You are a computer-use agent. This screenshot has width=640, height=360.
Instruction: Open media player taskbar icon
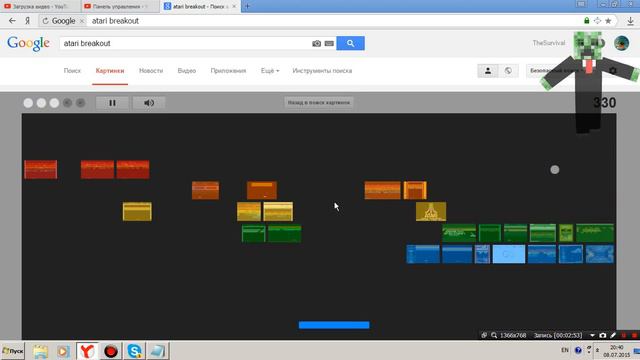point(63,351)
